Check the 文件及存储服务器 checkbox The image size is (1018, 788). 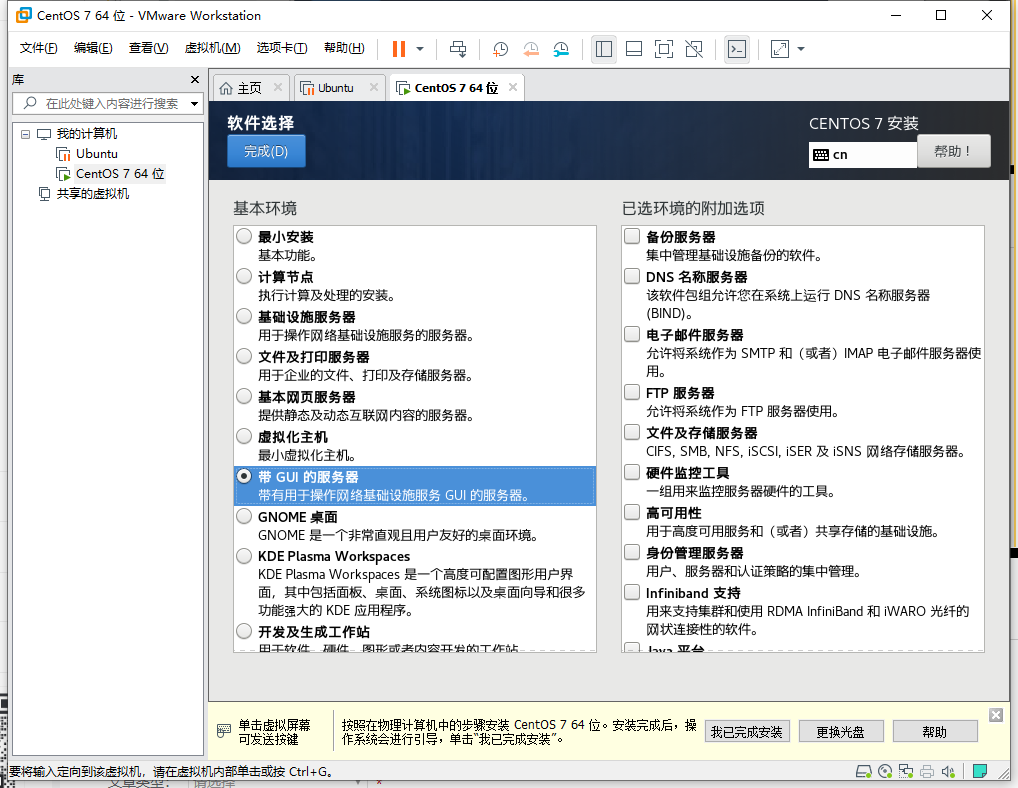[x=632, y=432]
